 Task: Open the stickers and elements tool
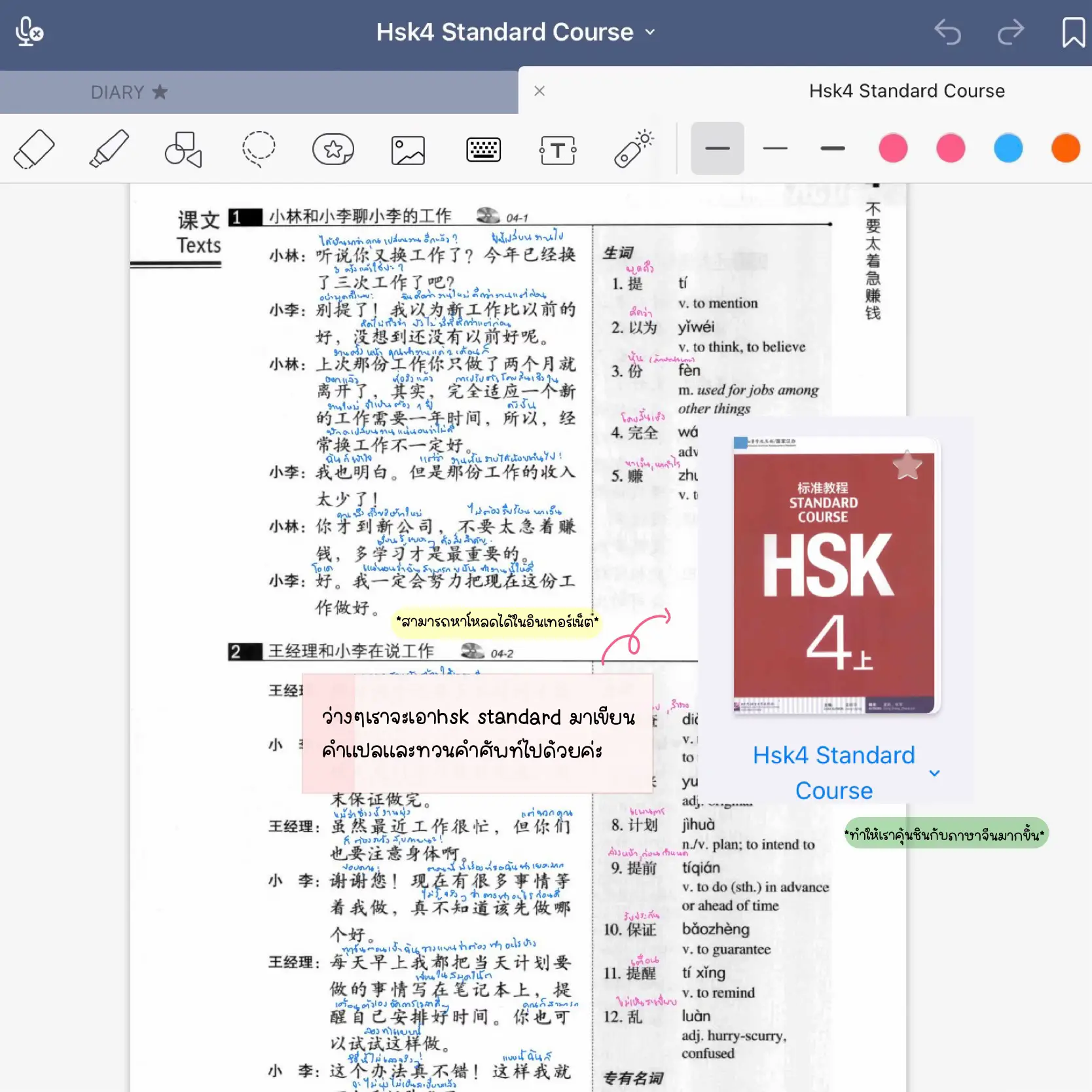point(333,149)
